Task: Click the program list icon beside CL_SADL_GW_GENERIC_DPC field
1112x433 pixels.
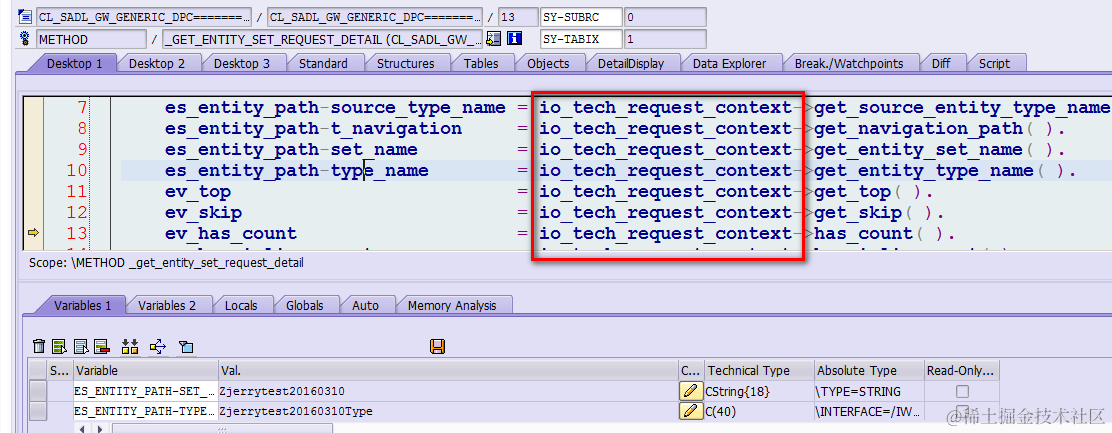Action: [24, 17]
